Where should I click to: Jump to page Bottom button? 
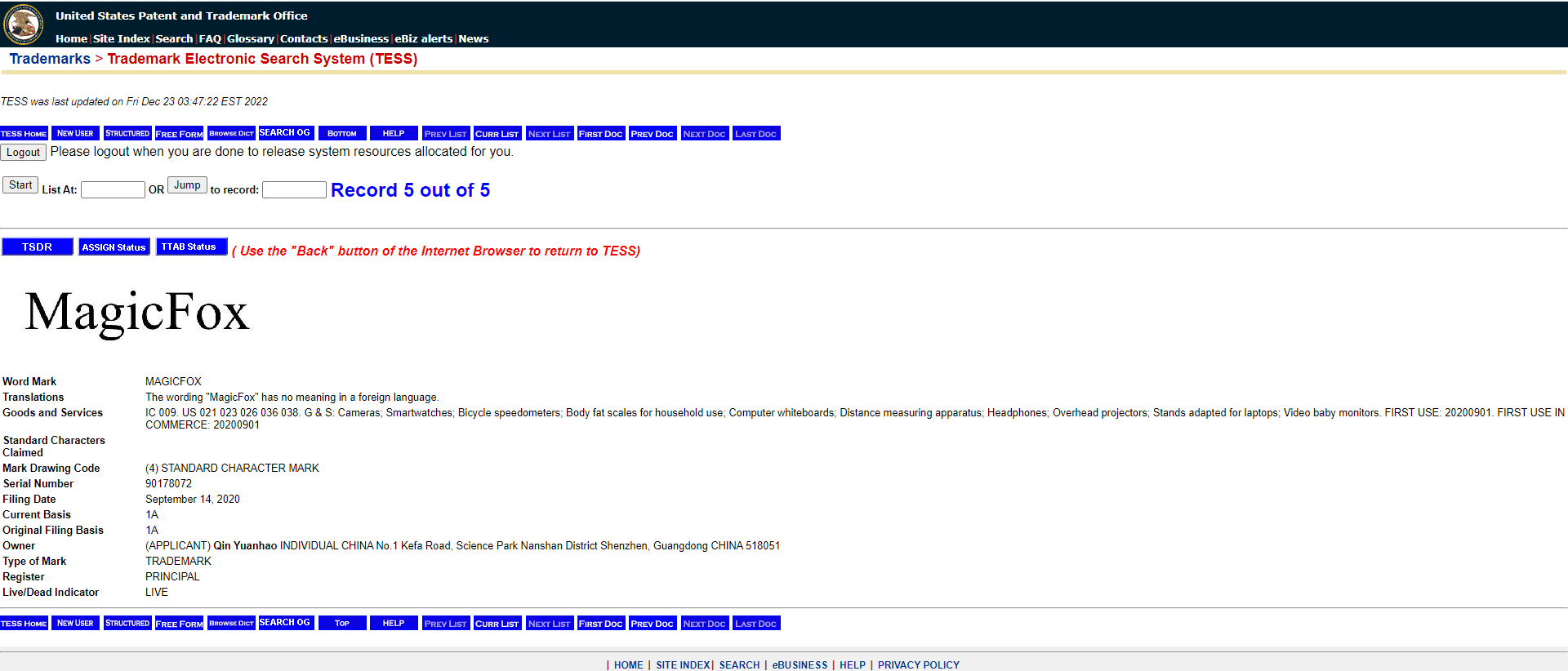(x=342, y=134)
